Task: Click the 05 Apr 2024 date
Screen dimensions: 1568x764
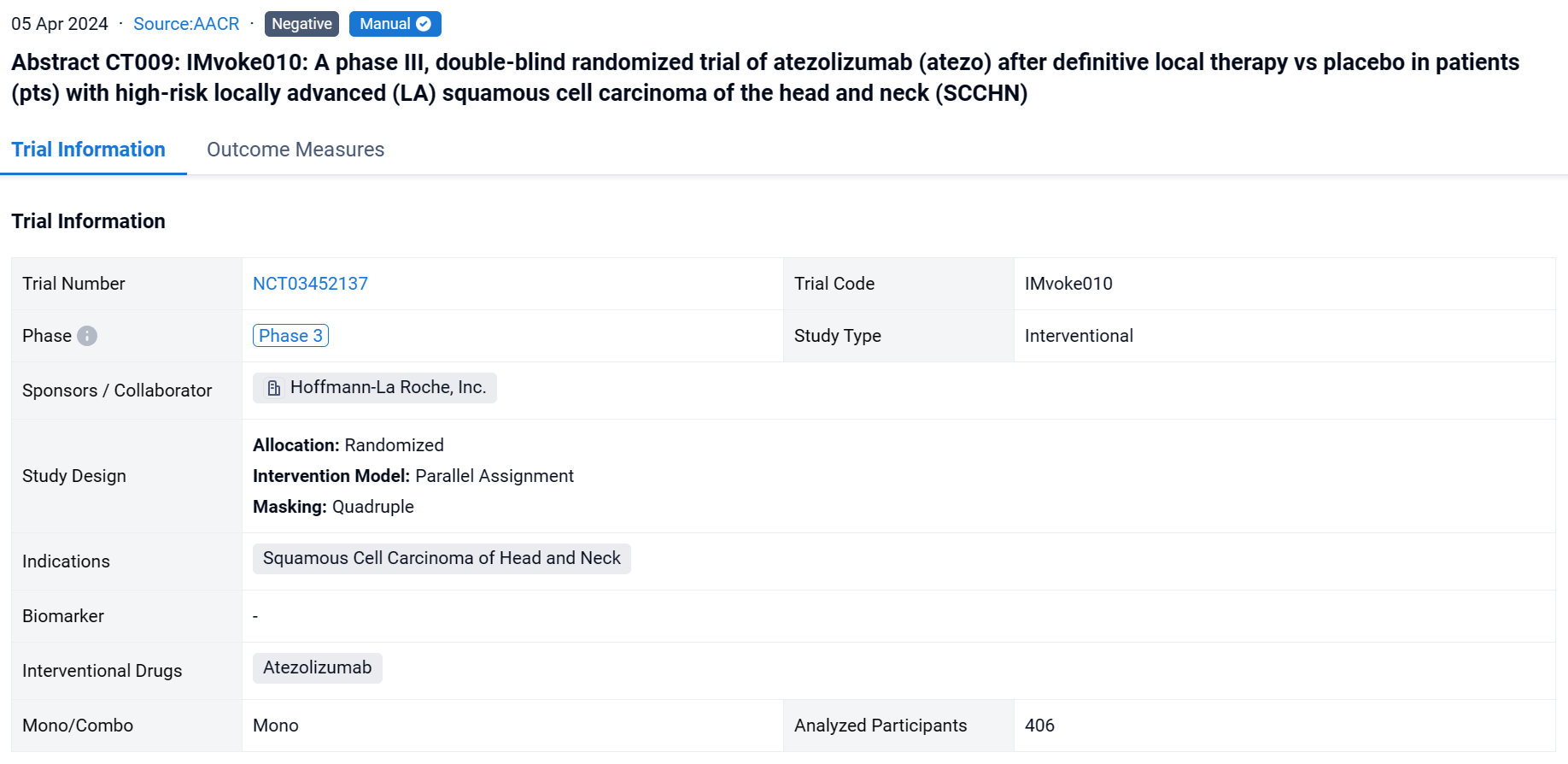Action: point(60,24)
